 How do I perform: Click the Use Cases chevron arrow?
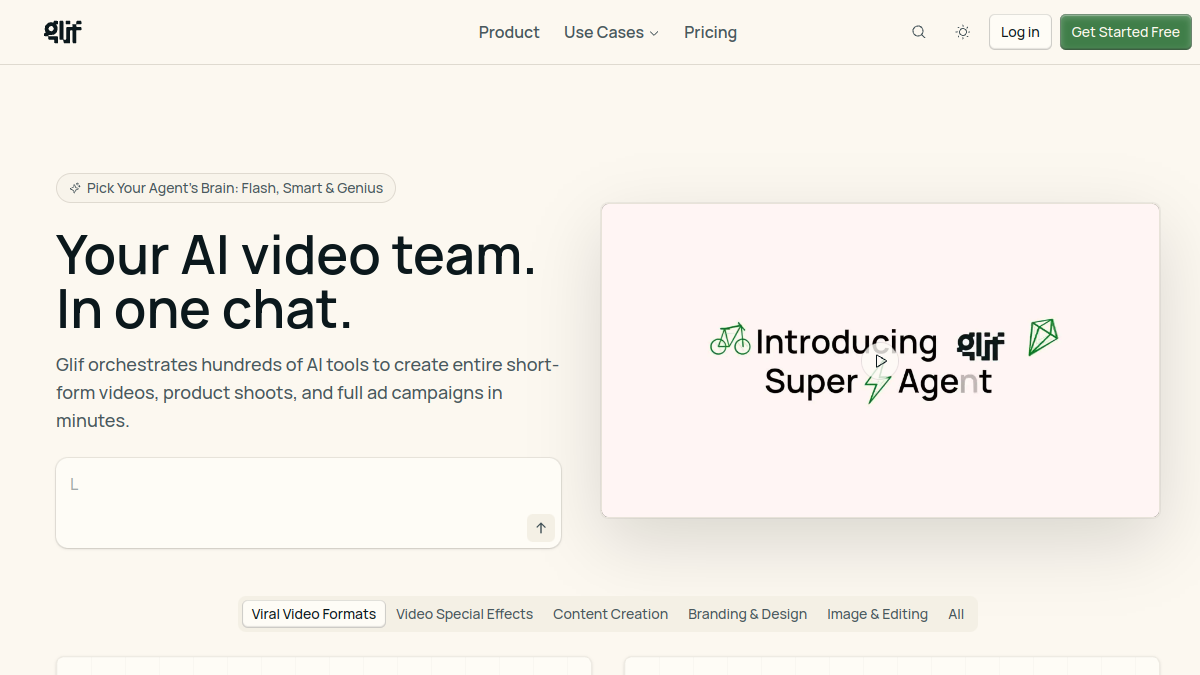click(654, 33)
